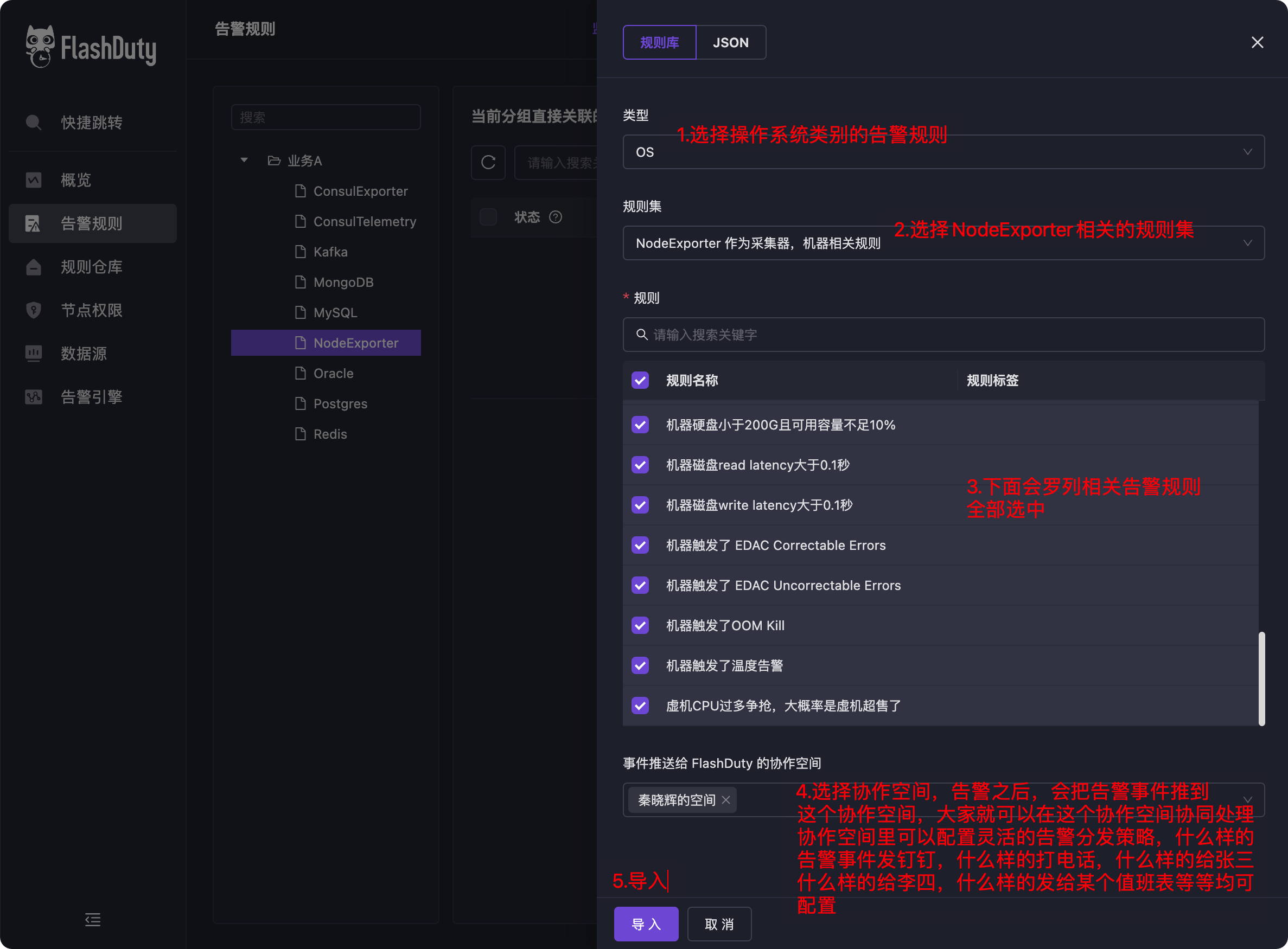Click the 导入 import button
This screenshot has height=949, width=1288.
coord(646,924)
